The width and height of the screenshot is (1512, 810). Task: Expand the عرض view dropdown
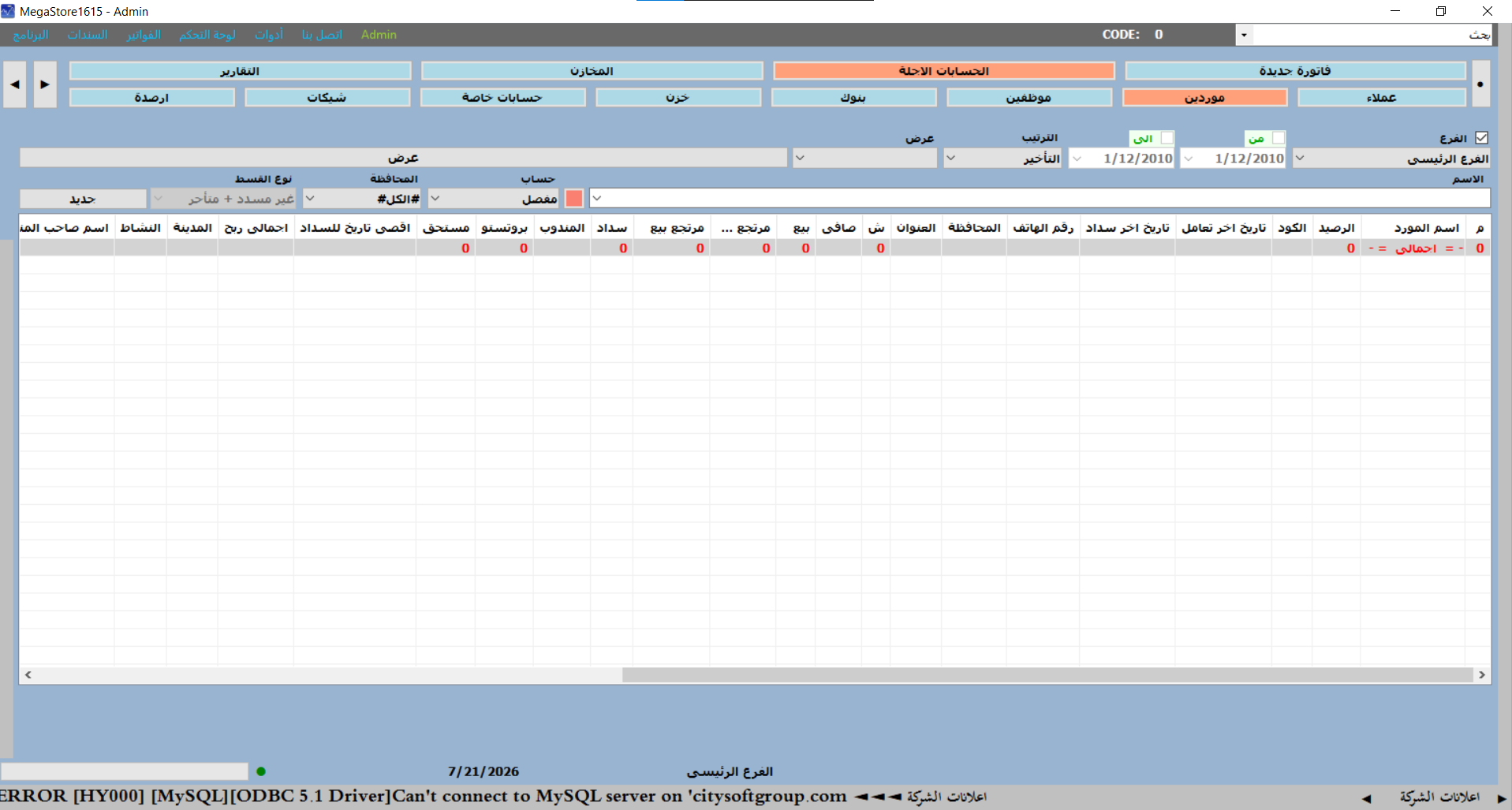[x=800, y=159]
